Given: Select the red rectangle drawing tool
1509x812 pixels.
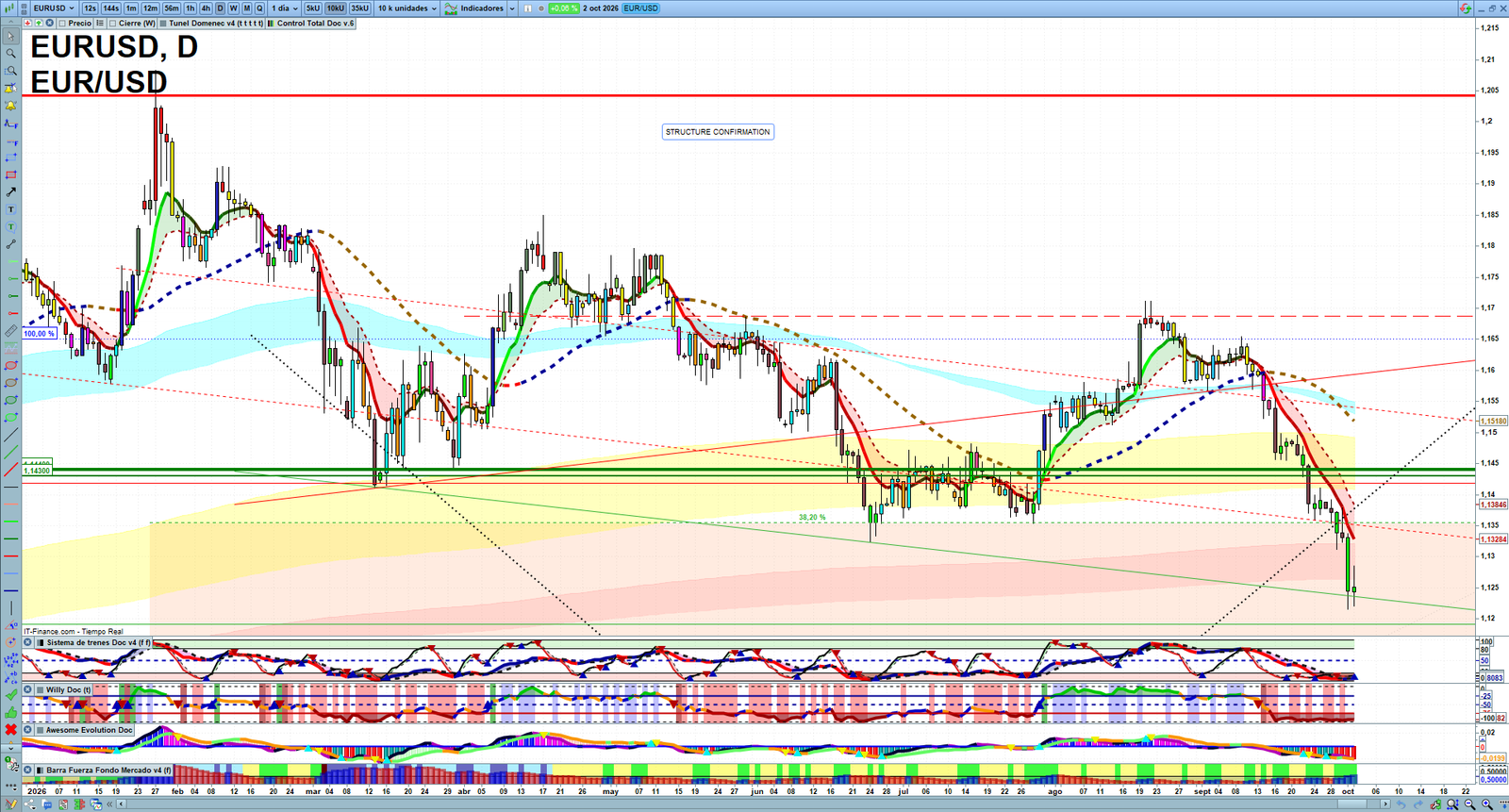Looking at the screenshot, I should 11,175.
